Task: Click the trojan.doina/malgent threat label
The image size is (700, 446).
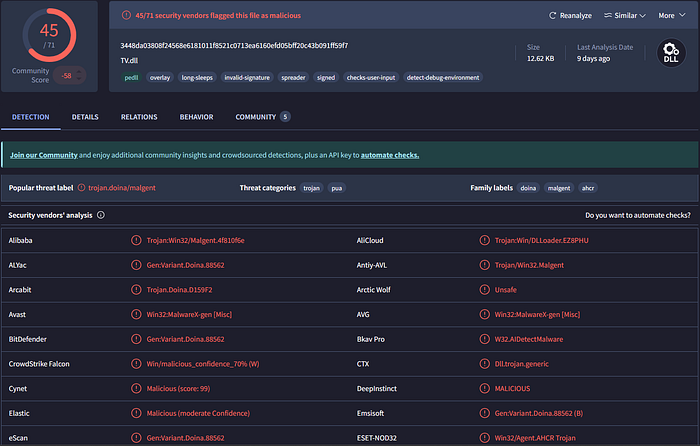Action: (122, 188)
